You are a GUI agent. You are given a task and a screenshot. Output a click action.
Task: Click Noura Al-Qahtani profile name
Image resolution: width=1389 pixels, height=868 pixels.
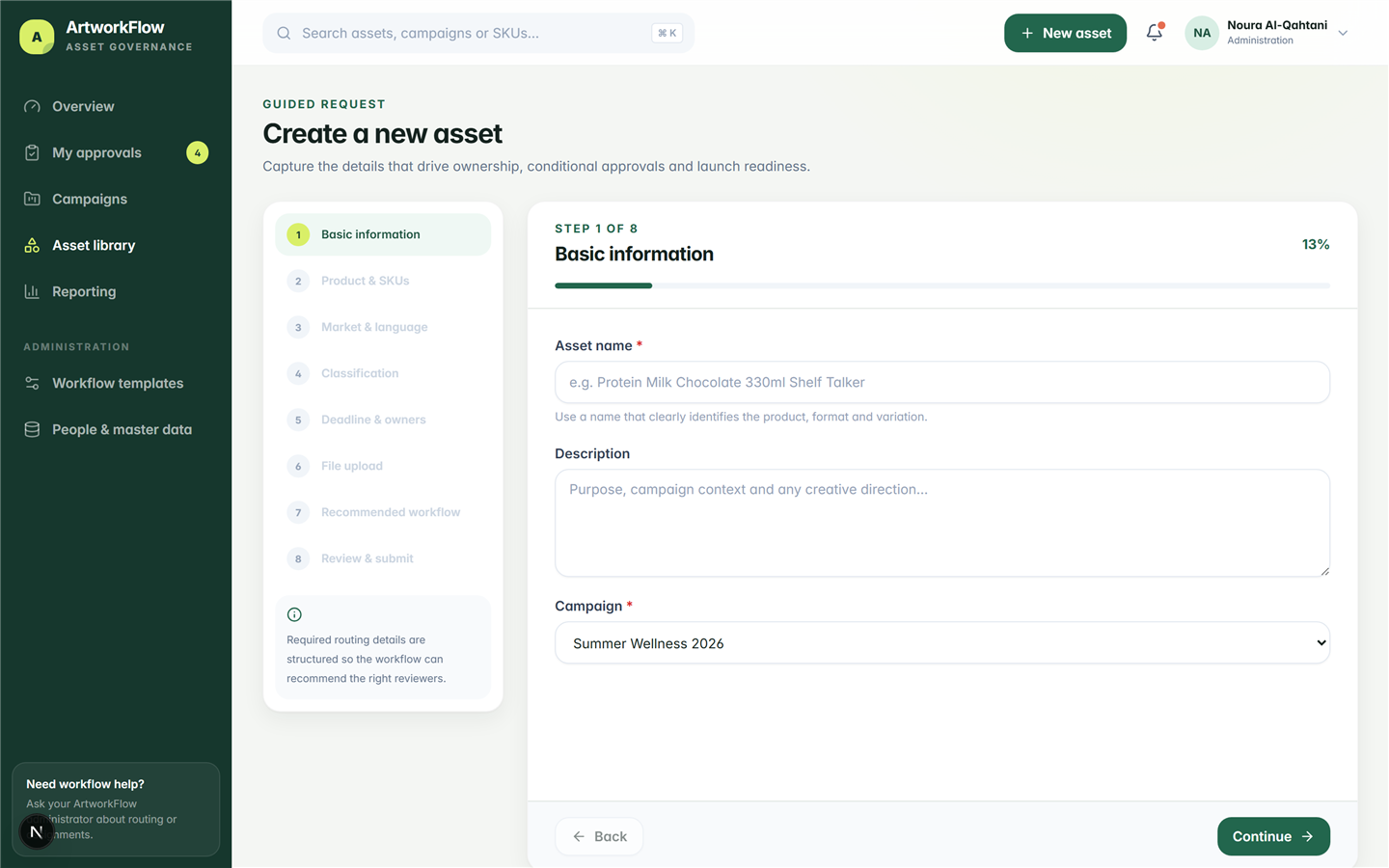click(1277, 25)
